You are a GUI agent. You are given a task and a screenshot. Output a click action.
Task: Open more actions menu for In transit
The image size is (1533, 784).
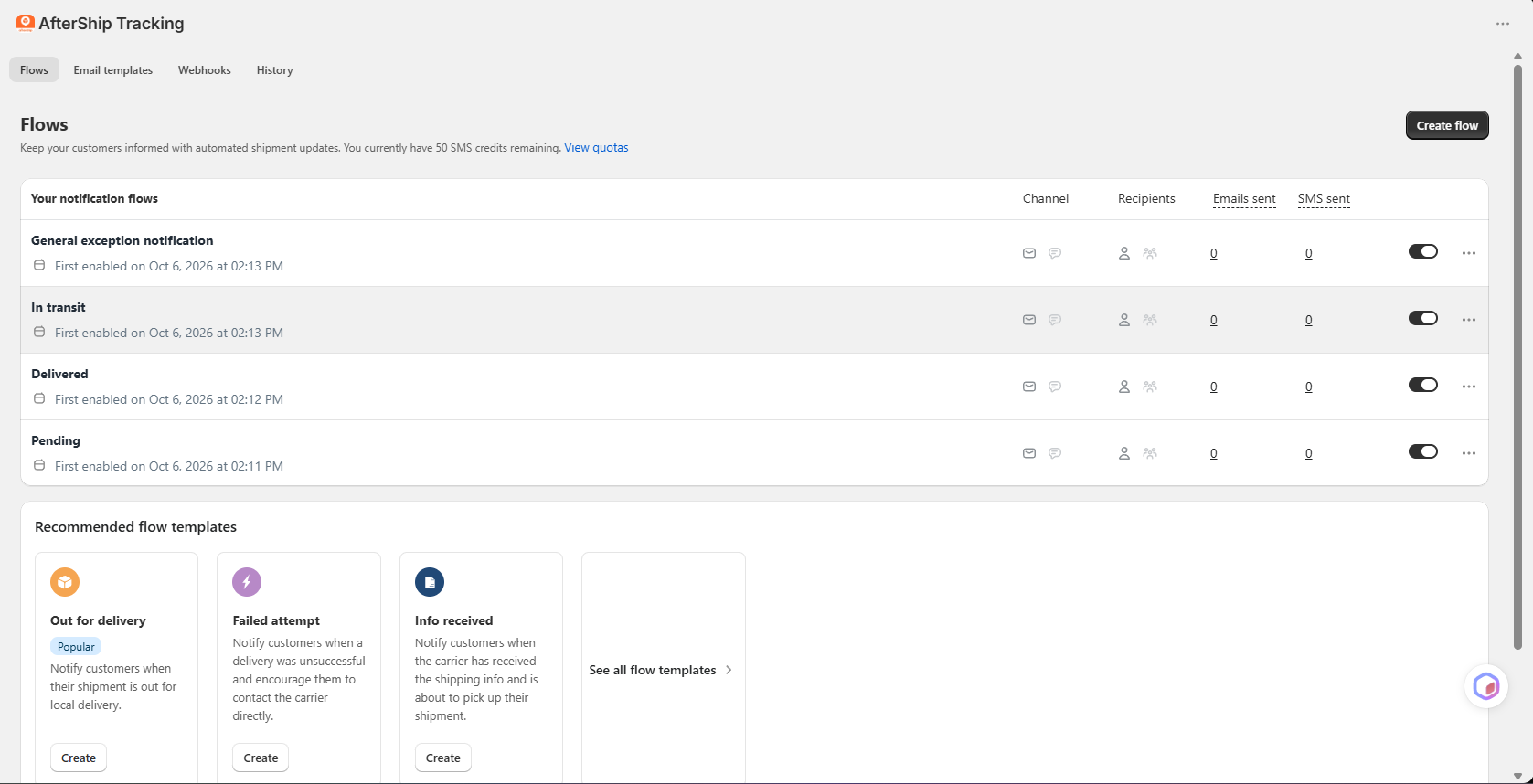1469,320
